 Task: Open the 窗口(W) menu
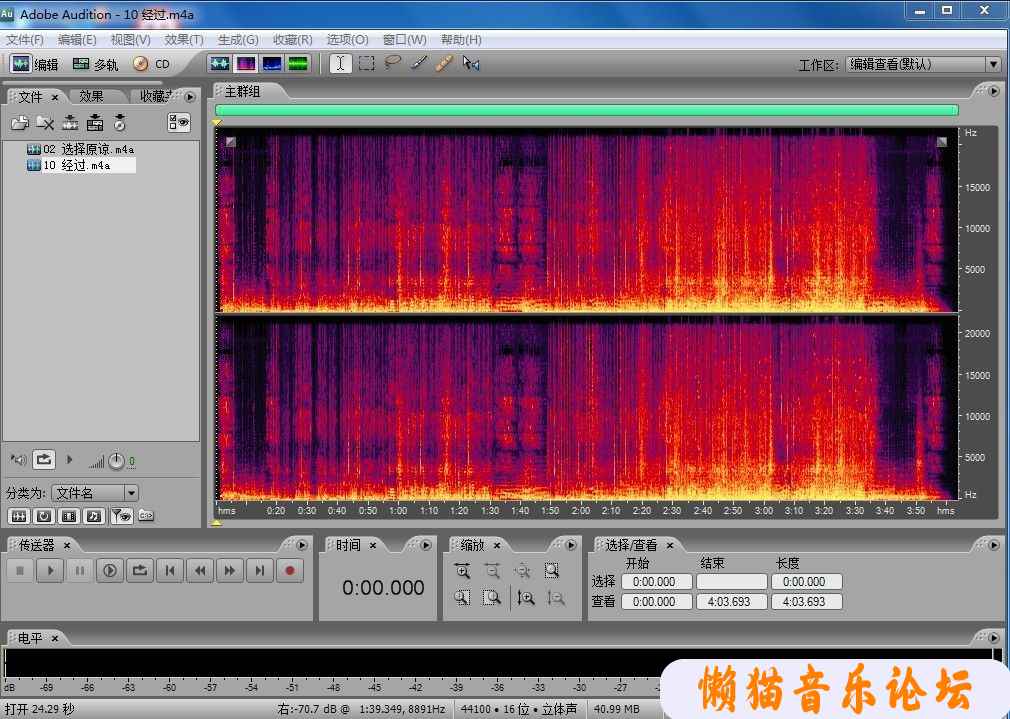point(405,40)
